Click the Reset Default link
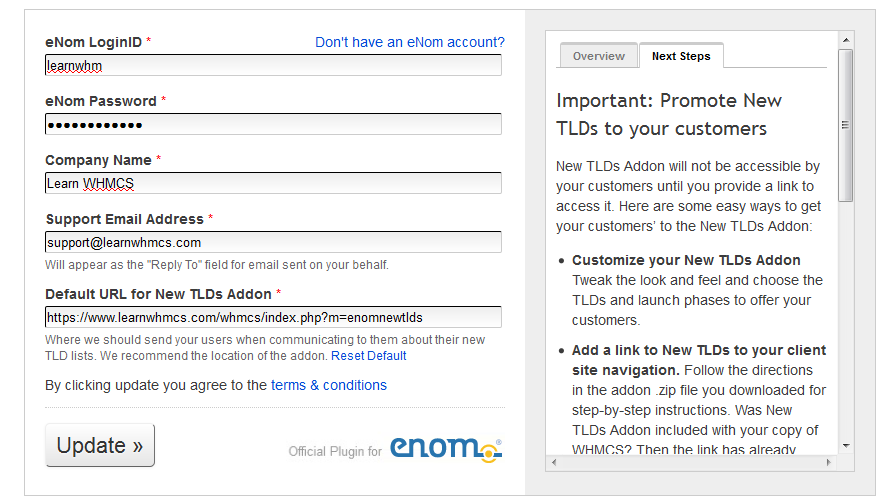 [x=369, y=356]
